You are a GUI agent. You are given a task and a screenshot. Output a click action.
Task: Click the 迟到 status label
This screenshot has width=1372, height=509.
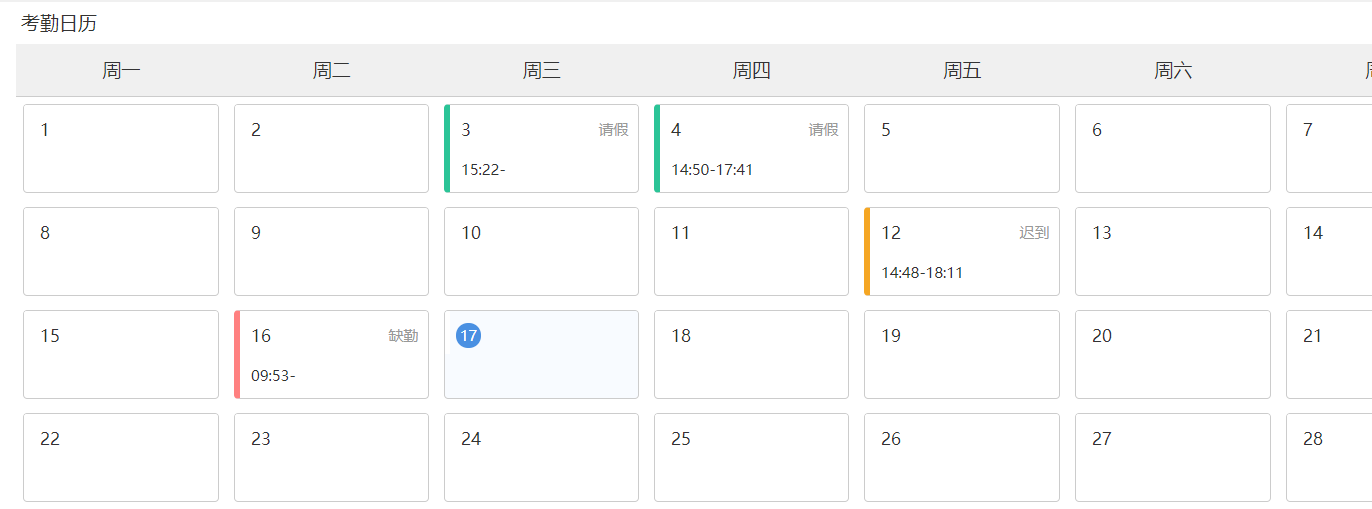(1034, 233)
